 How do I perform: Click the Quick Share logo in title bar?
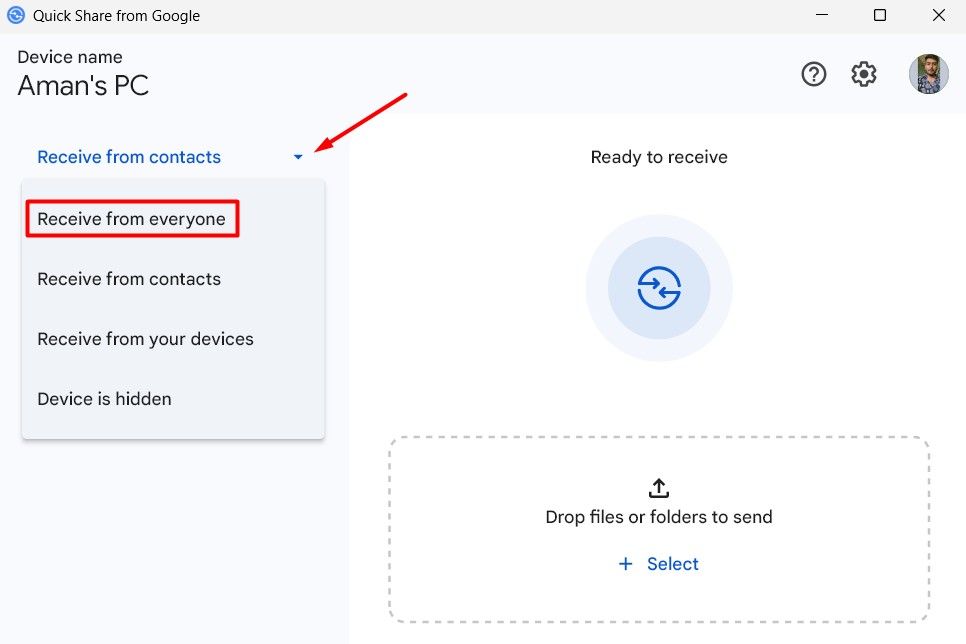pos(15,15)
